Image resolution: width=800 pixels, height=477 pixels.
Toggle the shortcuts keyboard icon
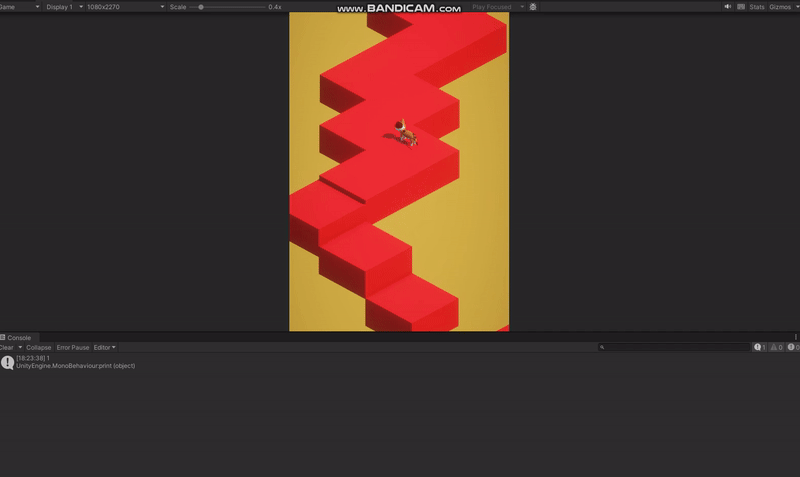(741, 7)
